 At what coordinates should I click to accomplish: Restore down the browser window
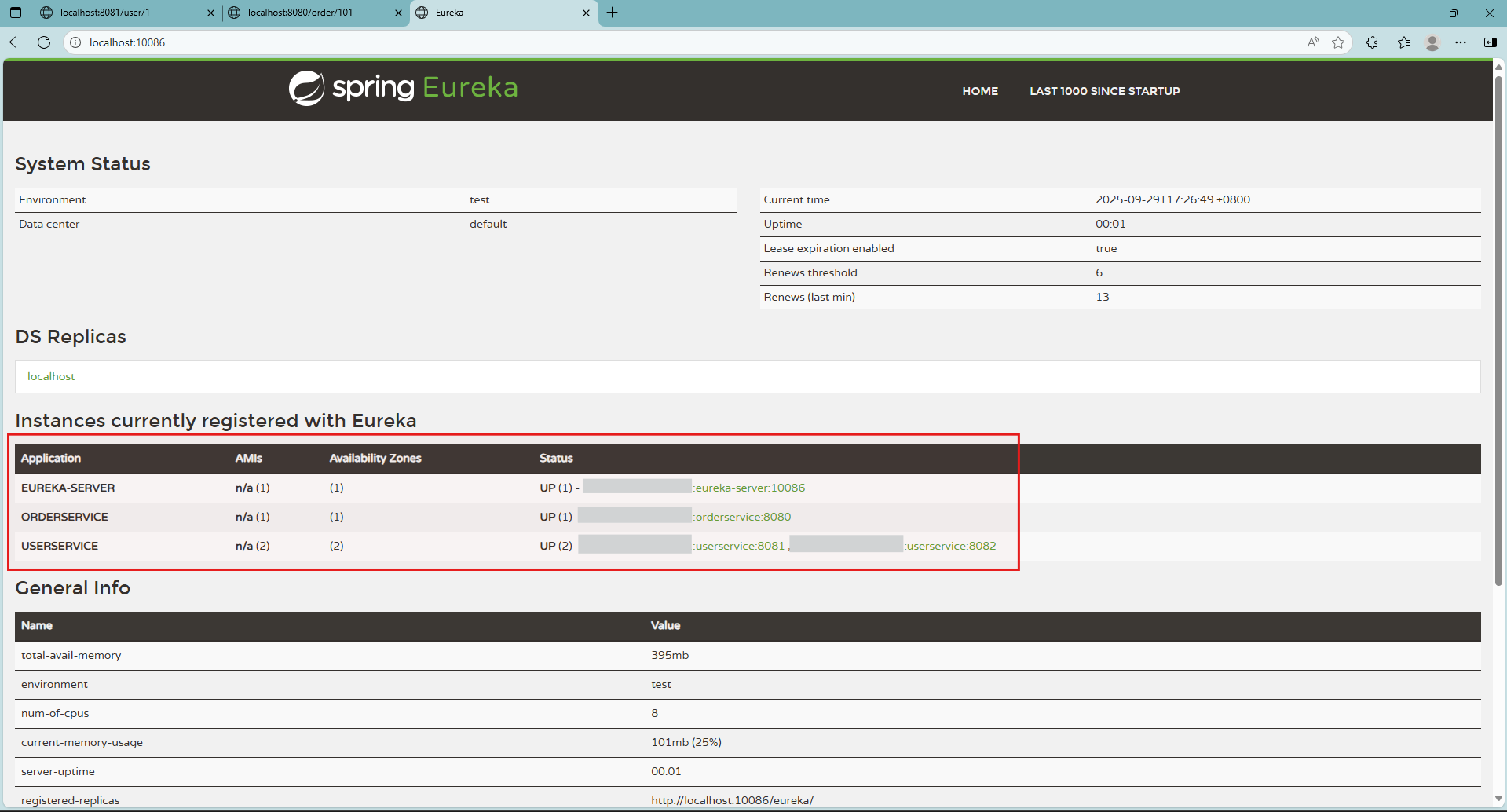point(1454,13)
